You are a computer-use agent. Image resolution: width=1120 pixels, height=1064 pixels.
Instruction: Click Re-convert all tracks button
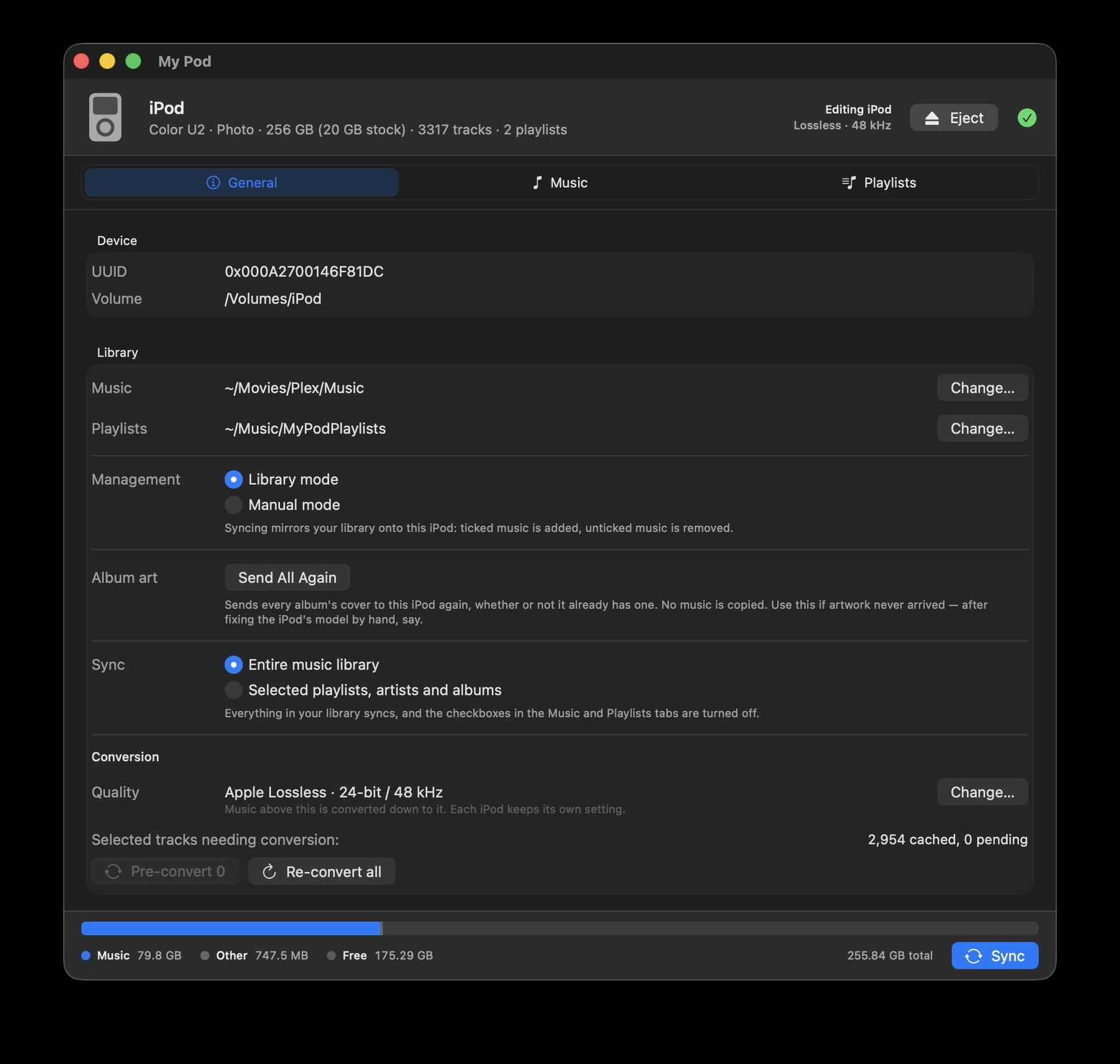322,871
